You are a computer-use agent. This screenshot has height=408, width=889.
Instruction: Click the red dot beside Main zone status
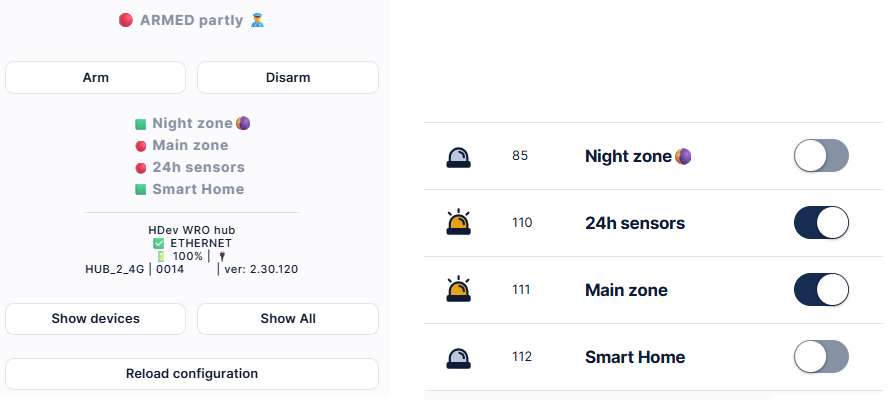tap(141, 146)
